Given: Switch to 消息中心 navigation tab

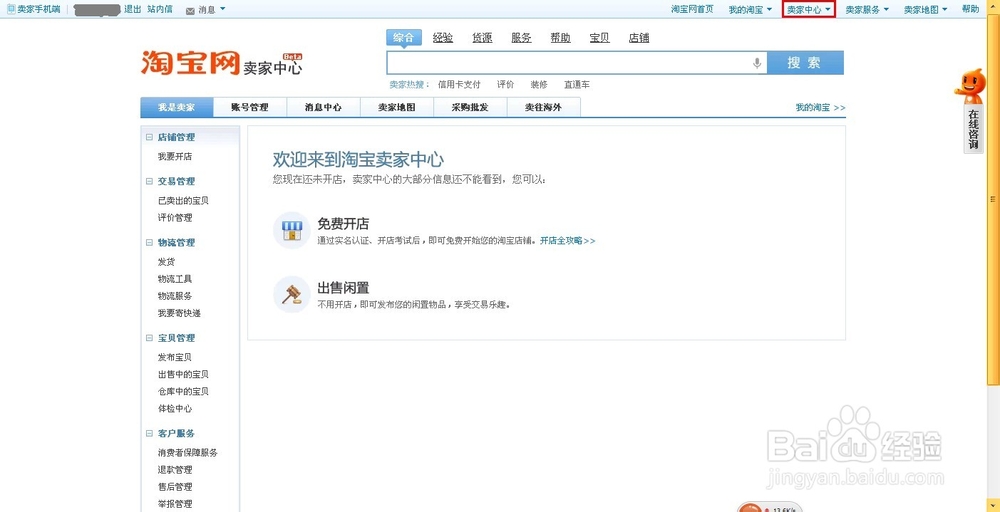Looking at the screenshot, I should pyautogui.click(x=323, y=108).
